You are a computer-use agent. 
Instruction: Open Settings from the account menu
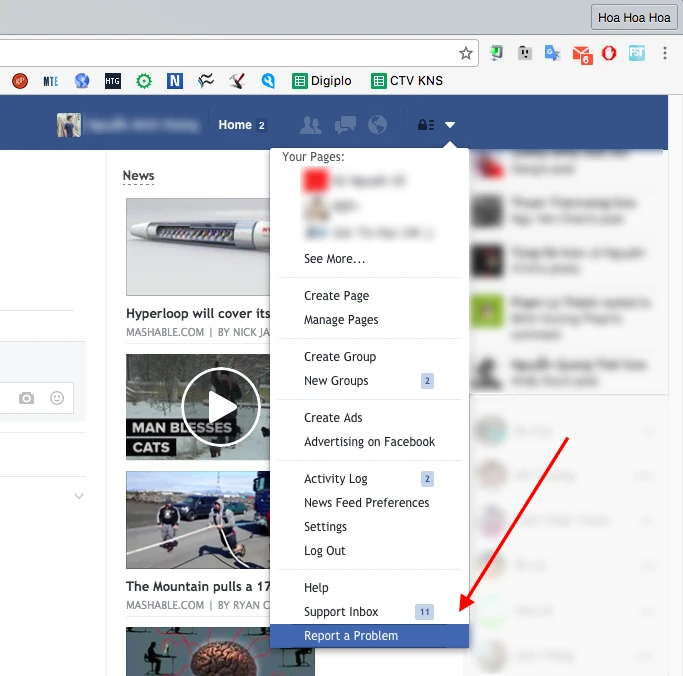click(x=325, y=527)
